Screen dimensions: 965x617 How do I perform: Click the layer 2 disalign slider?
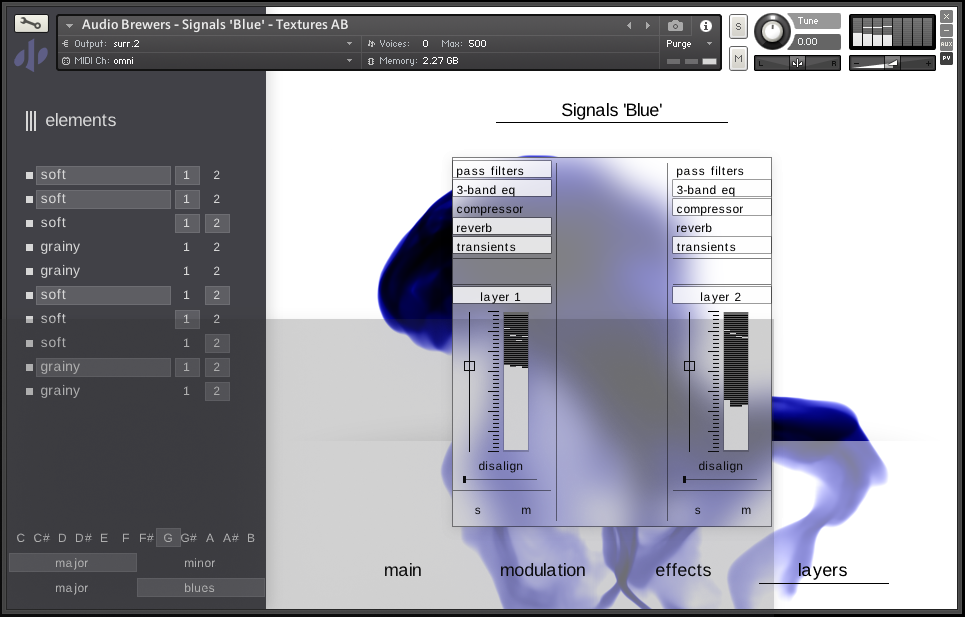pyautogui.click(x=719, y=479)
